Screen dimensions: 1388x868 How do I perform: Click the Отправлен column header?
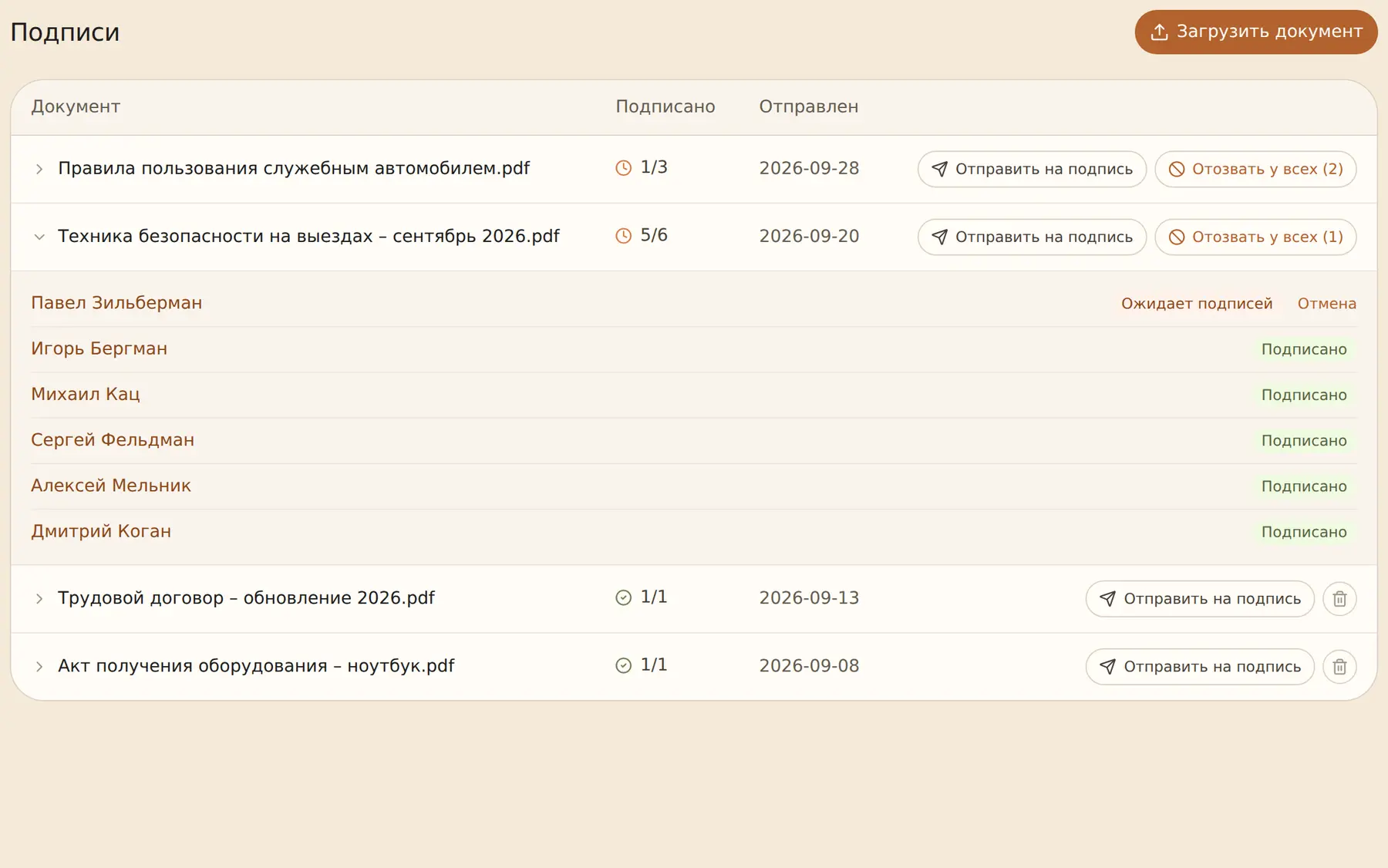pos(808,106)
